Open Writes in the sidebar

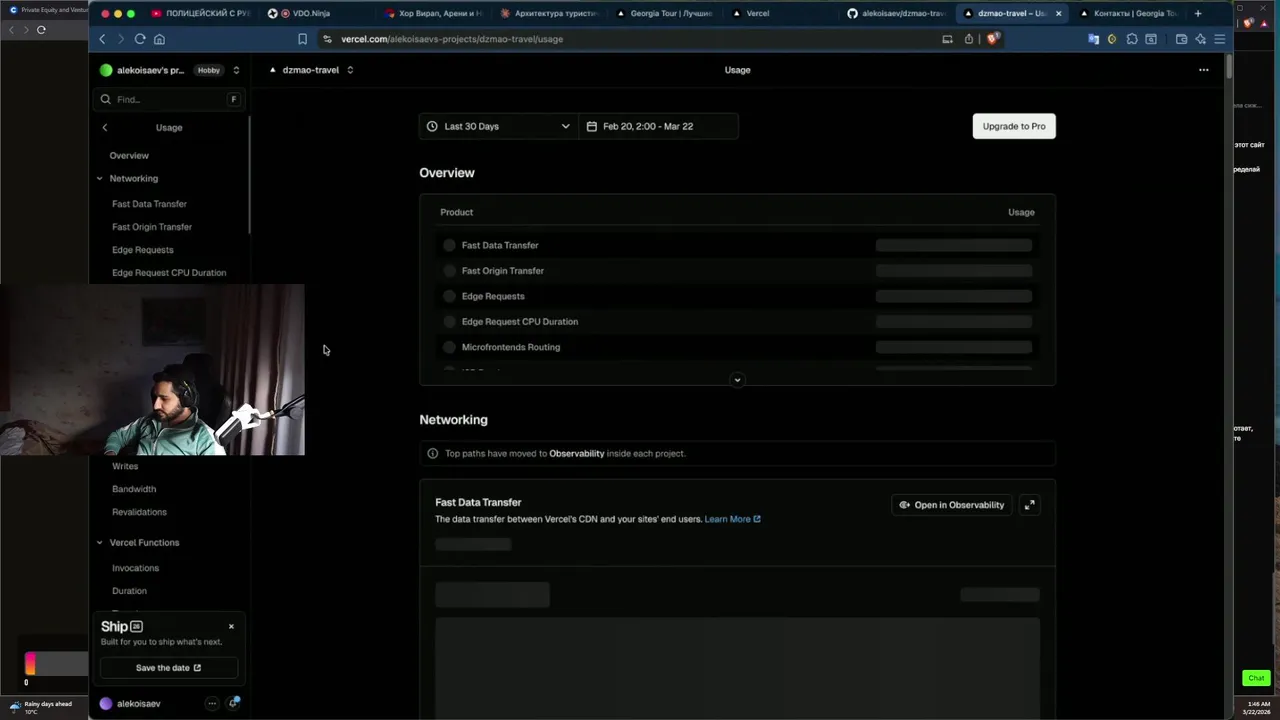tap(125, 466)
